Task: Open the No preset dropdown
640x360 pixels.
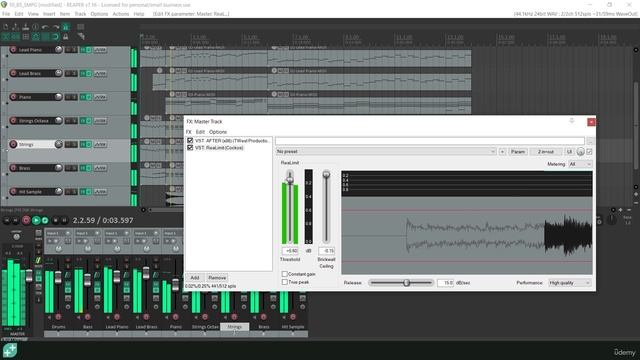Action: [x=386, y=151]
